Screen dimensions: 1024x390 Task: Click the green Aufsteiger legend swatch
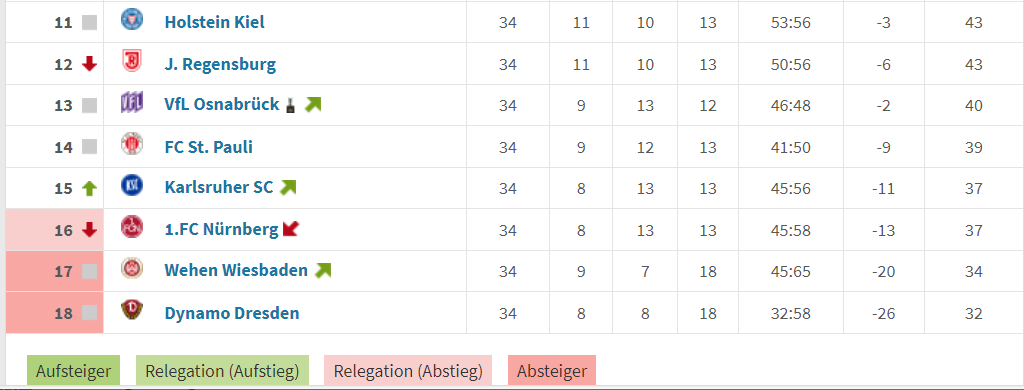click(73, 372)
